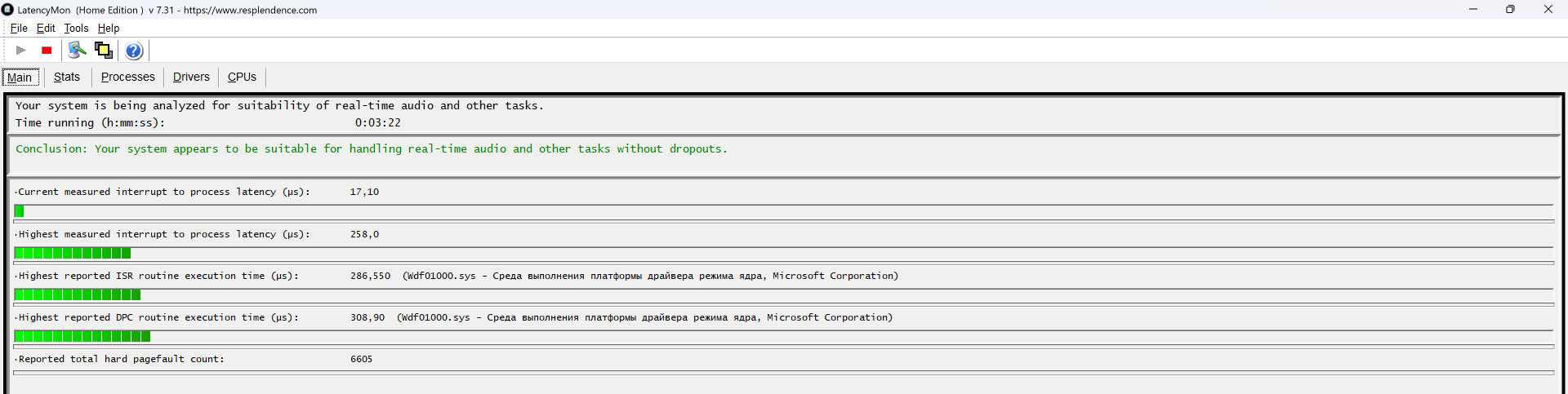The image size is (1568, 394).
Task: Open the File menu
Action: coord(19,28)
